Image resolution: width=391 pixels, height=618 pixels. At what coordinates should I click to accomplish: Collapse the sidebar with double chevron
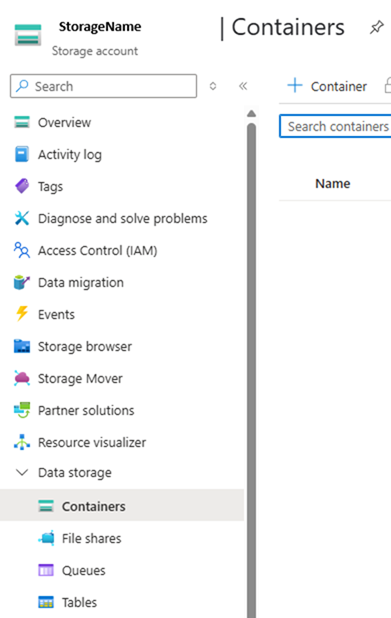point(243,86)
